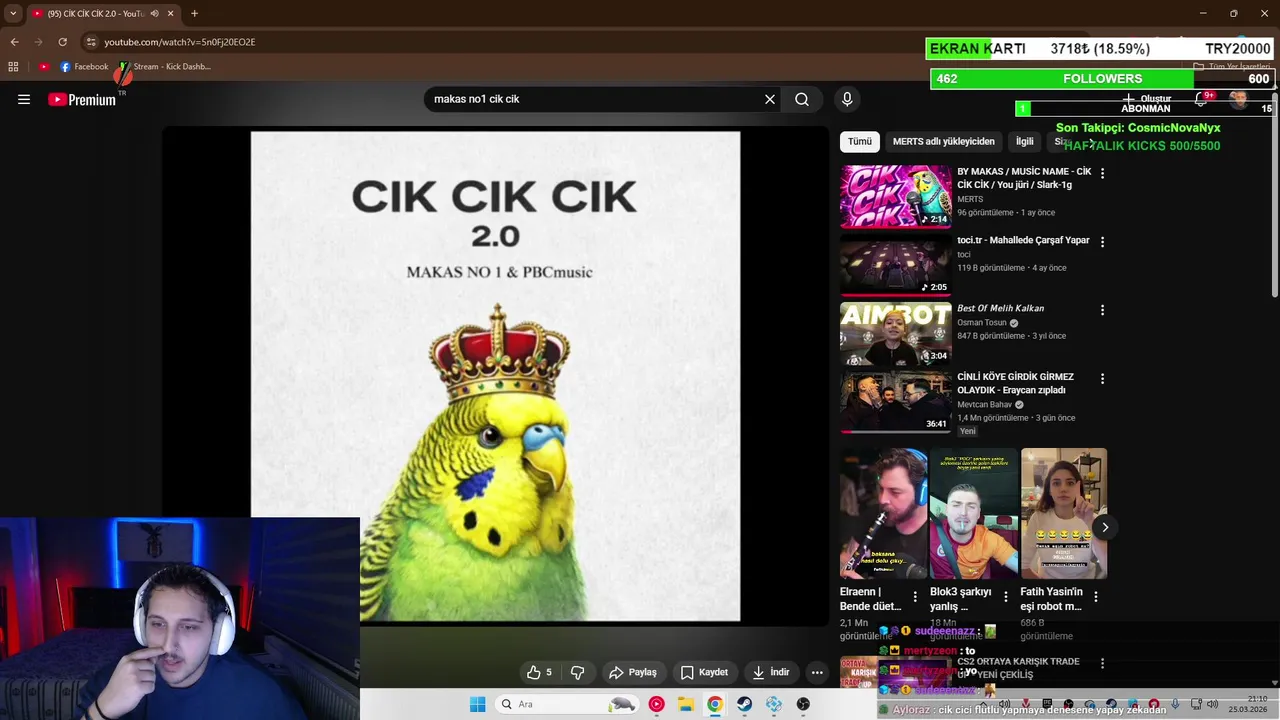Screen dimensions: 1280x720
Task: Open options for the Fatih Yasin'in Short
Action: [1096, 597]
